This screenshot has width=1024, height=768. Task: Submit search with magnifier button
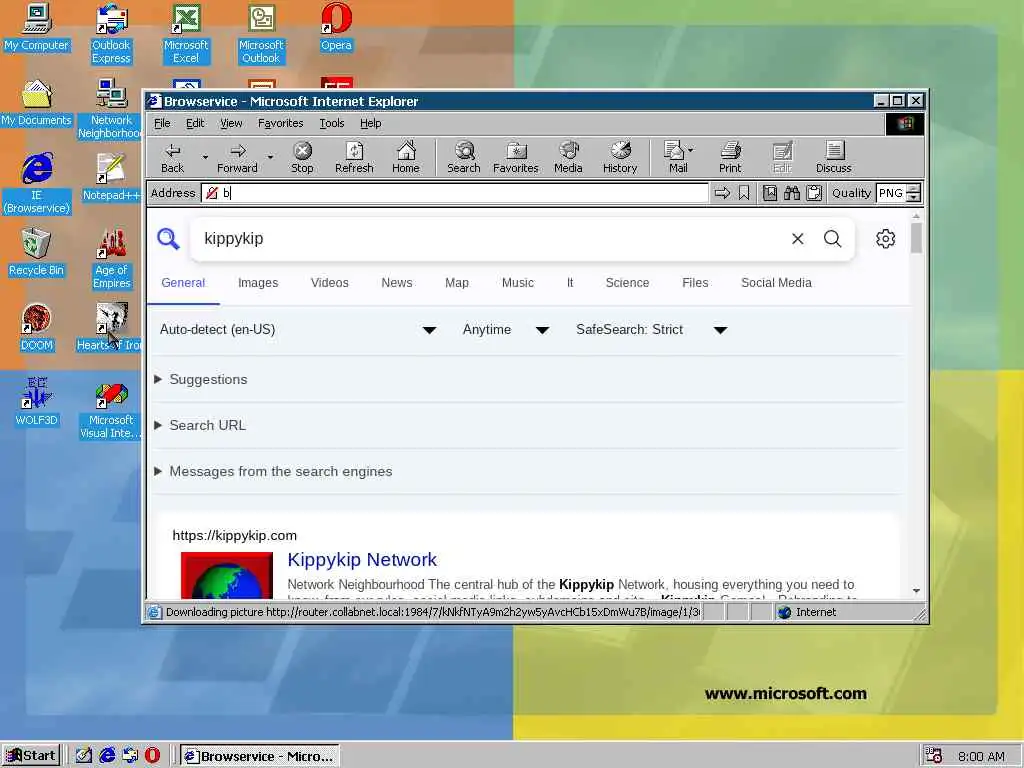[833, 238]
